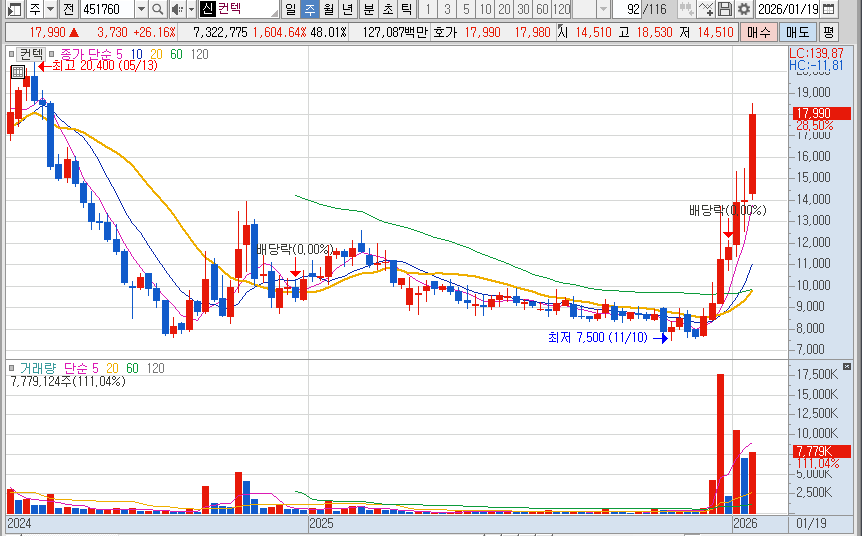Click the 최저 7,500 (11/10) low marker
Viewport: 862px width, 536px height.
607,337
